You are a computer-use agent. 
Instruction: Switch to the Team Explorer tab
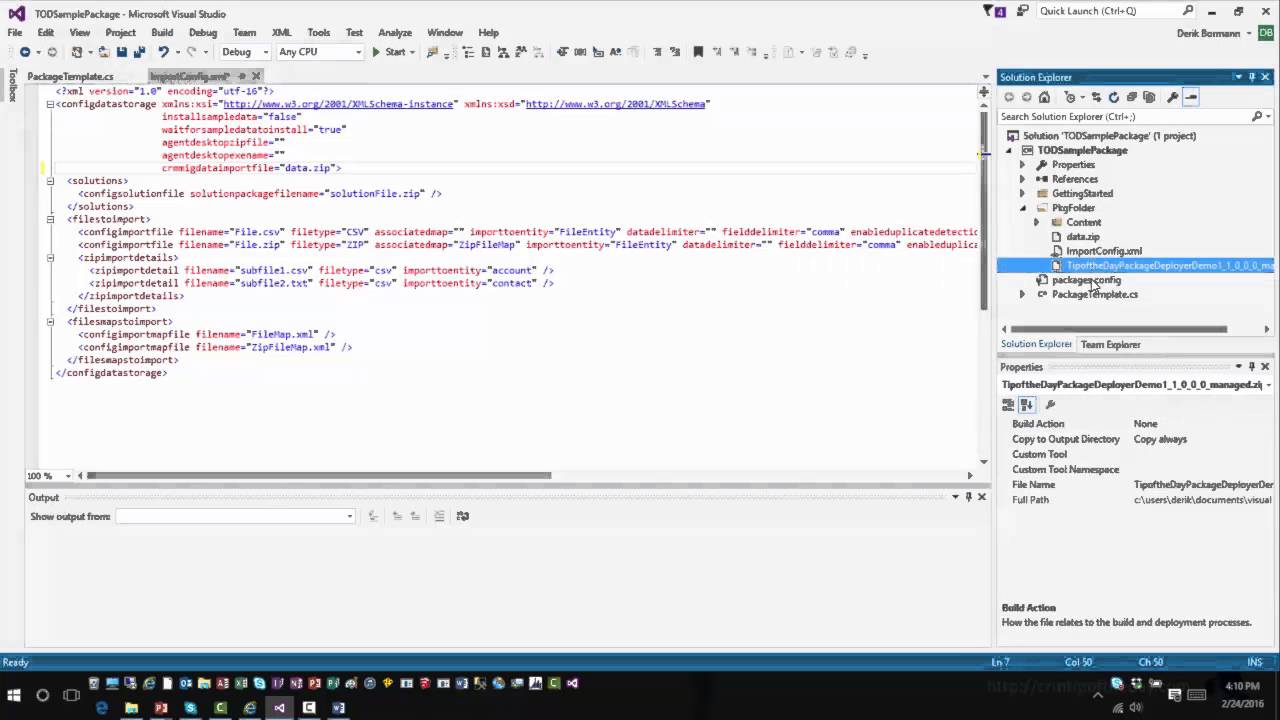(x=1110, y=344)
